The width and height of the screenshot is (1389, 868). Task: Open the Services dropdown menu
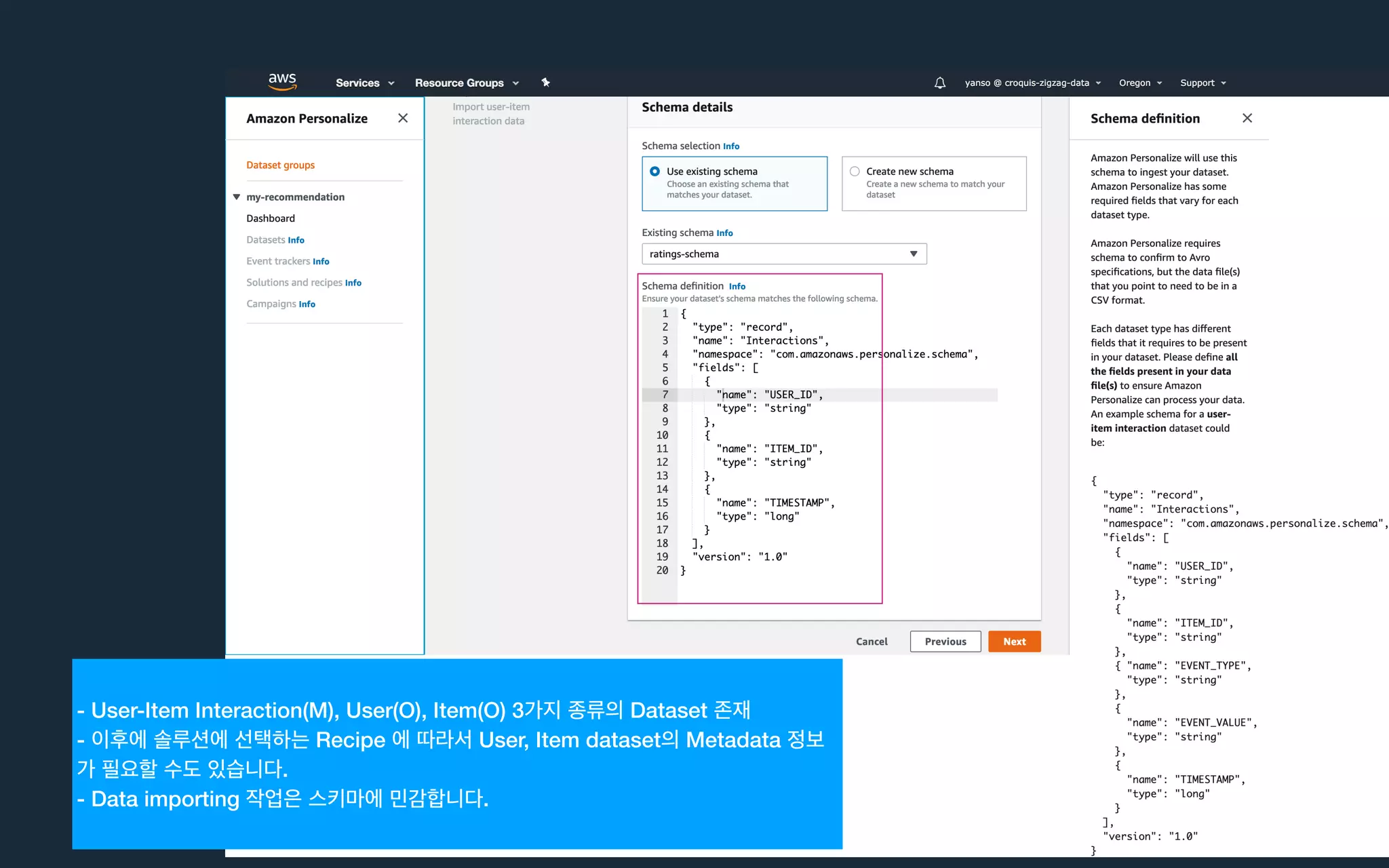(x=365, y=83)
